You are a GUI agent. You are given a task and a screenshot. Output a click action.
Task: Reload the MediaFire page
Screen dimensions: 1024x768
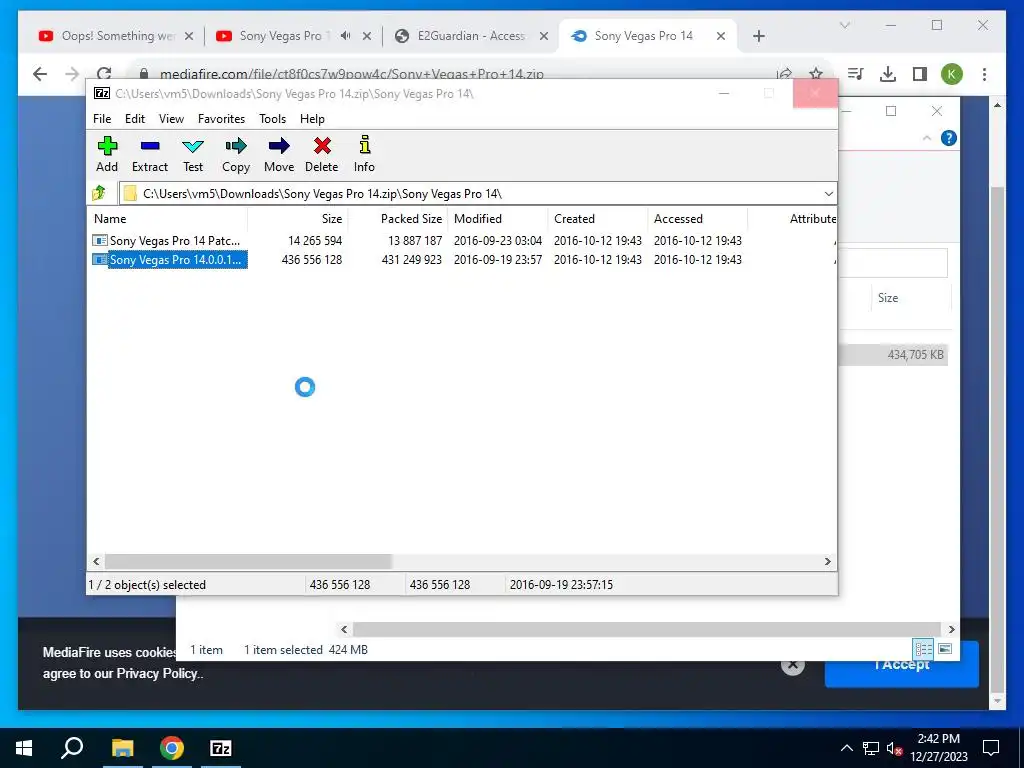click(104, 74)
